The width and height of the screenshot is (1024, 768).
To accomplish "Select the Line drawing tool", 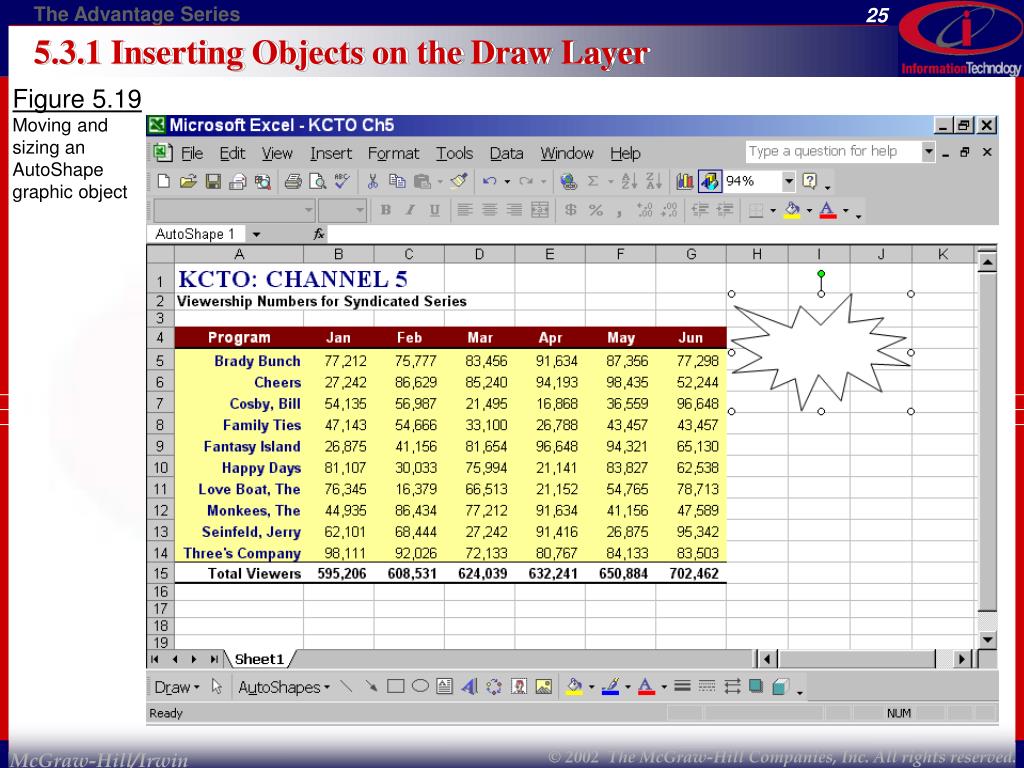I will point(346,686).
